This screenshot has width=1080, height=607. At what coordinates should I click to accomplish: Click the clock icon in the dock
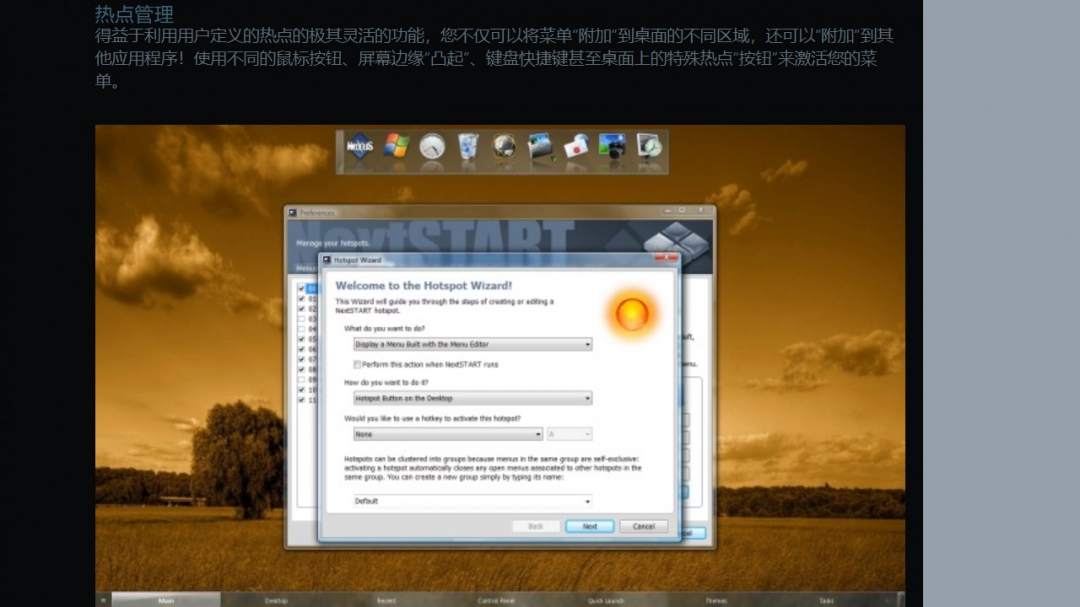pyautogui.click(x=431, y=147)
